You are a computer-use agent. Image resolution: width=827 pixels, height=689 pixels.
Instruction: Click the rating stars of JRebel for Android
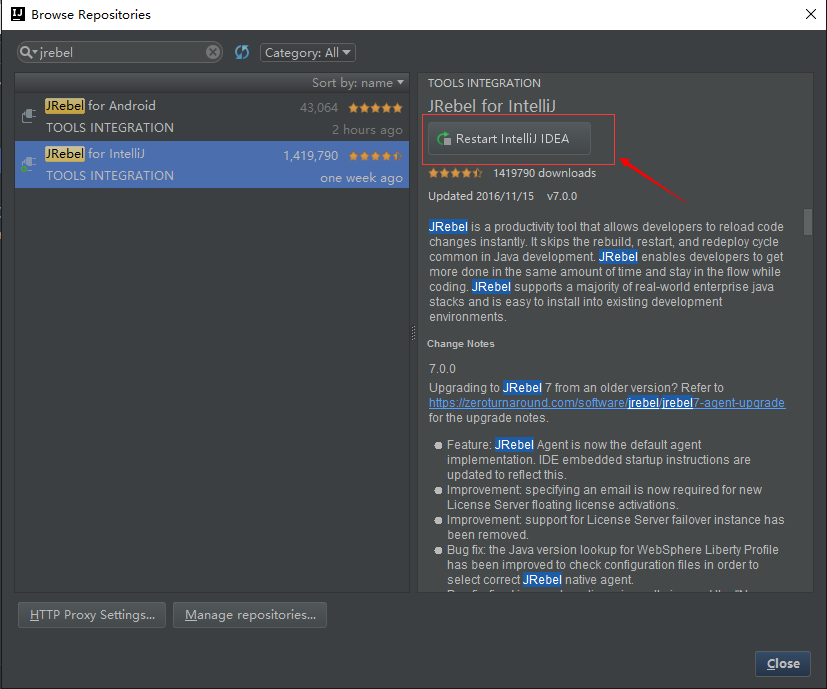[375, 108]
